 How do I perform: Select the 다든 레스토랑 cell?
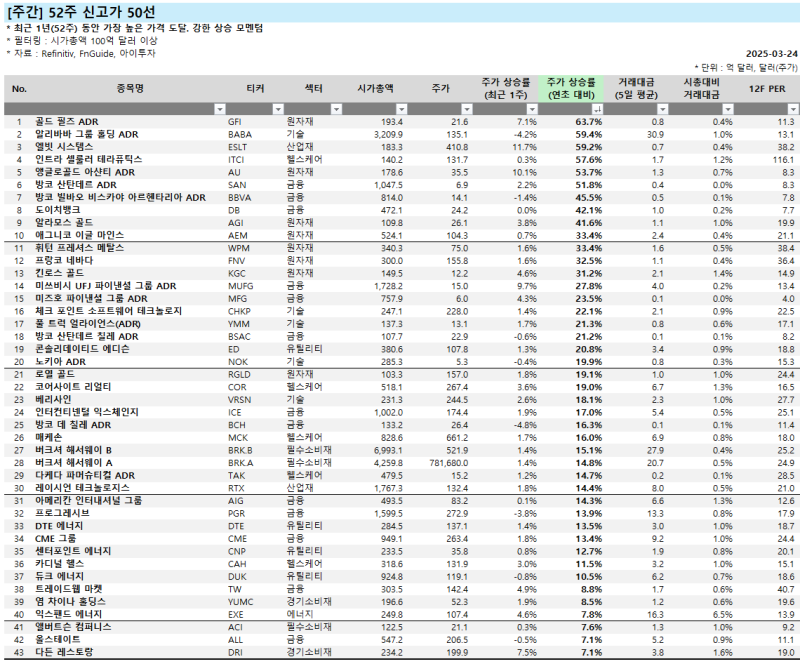pos(64,653)
